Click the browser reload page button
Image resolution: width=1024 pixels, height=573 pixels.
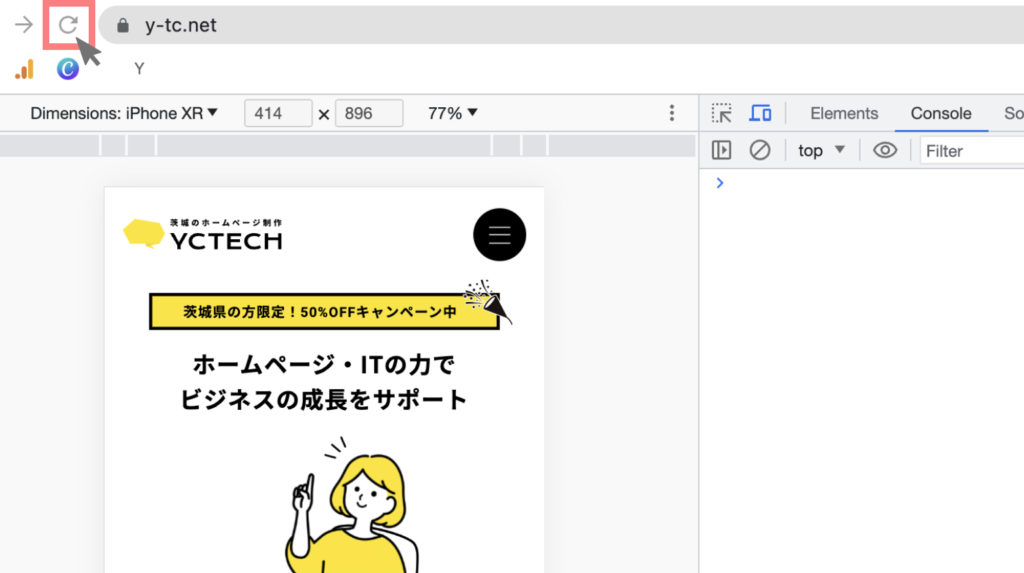pos(67,25)
